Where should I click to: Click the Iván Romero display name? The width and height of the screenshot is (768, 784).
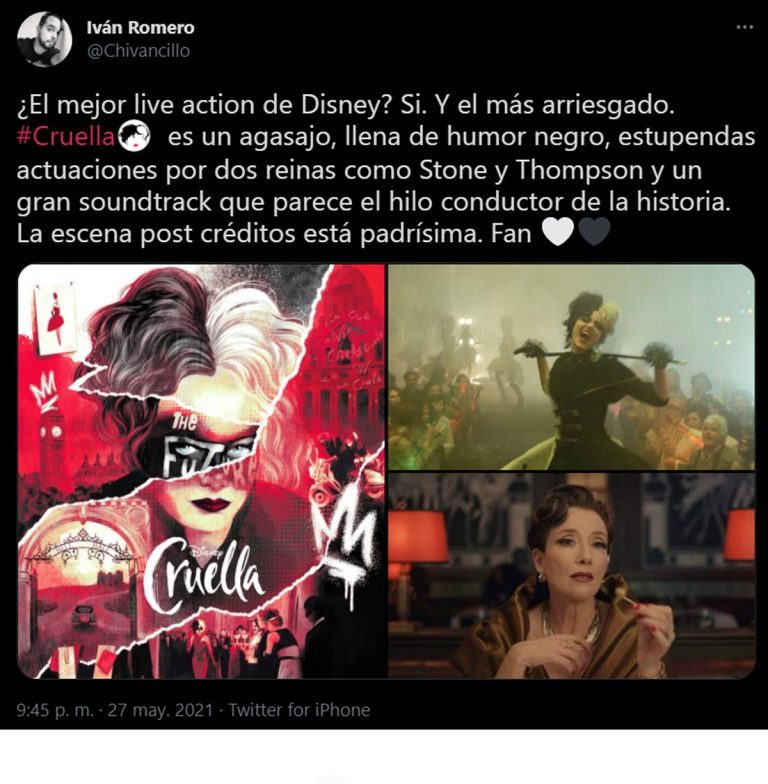click(140, 28)
